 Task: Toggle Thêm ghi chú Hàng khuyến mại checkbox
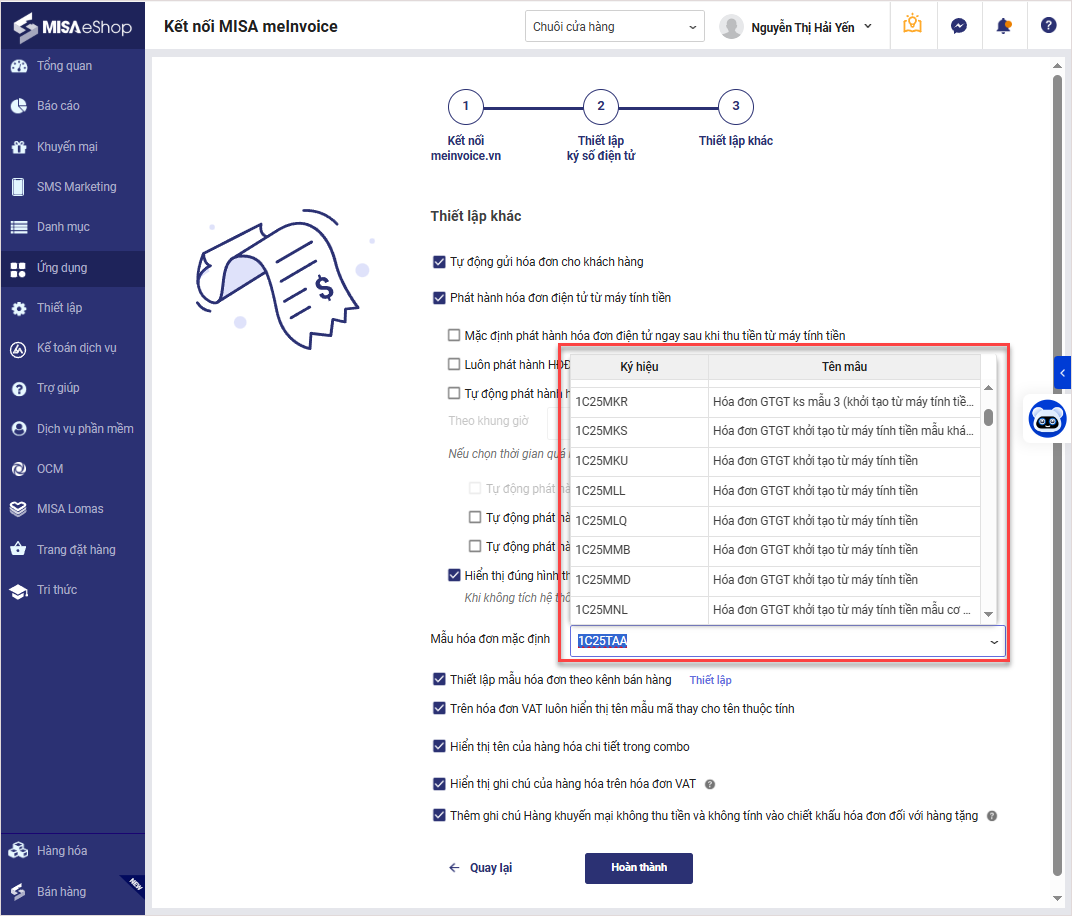coord(439,815)
